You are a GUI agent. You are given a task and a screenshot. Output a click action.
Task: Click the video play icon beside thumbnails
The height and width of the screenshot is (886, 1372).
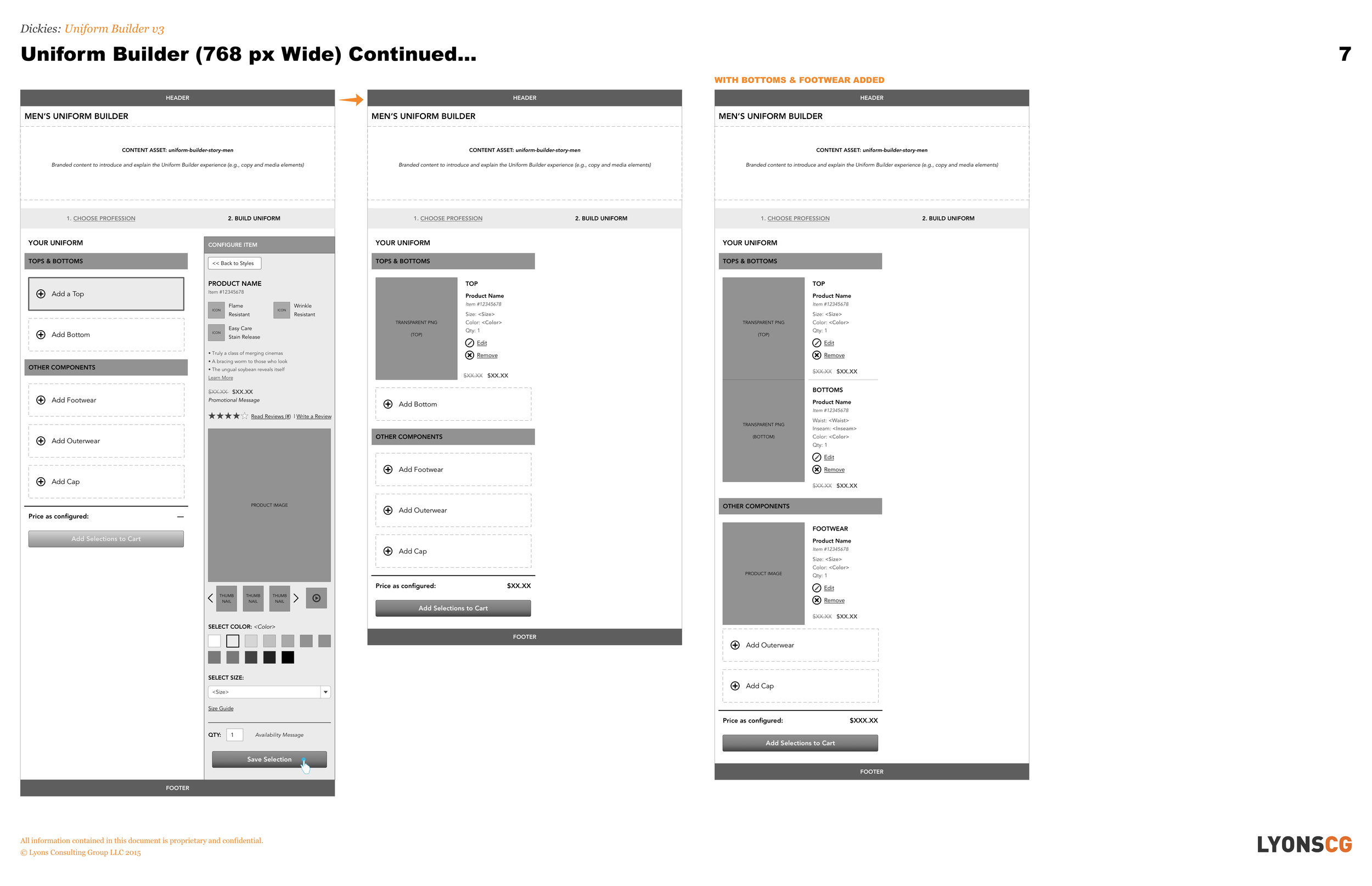316,599
